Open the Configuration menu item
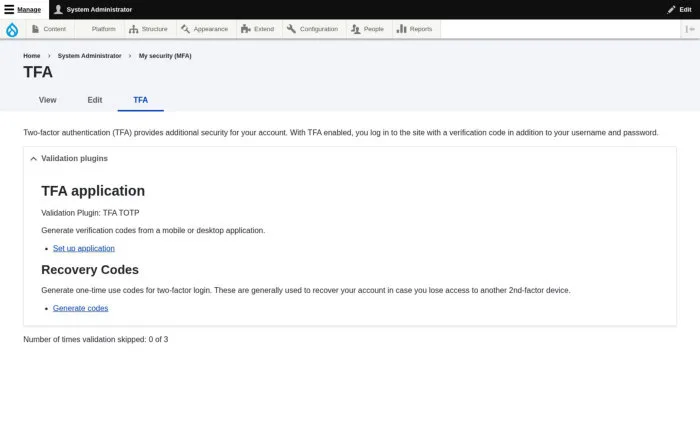700x438 pixels. coord(319,29)
